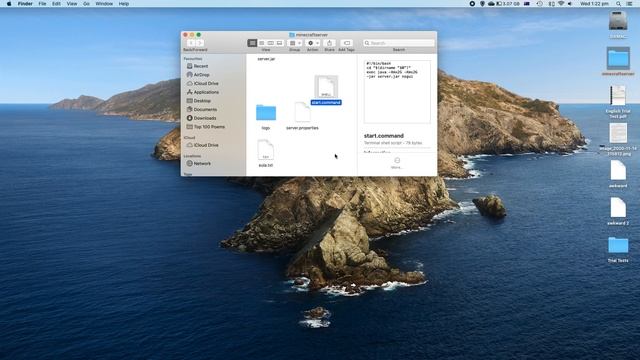Select the image png file on desktop
This screenshot has width=640, height=360.
pos(618,133)
